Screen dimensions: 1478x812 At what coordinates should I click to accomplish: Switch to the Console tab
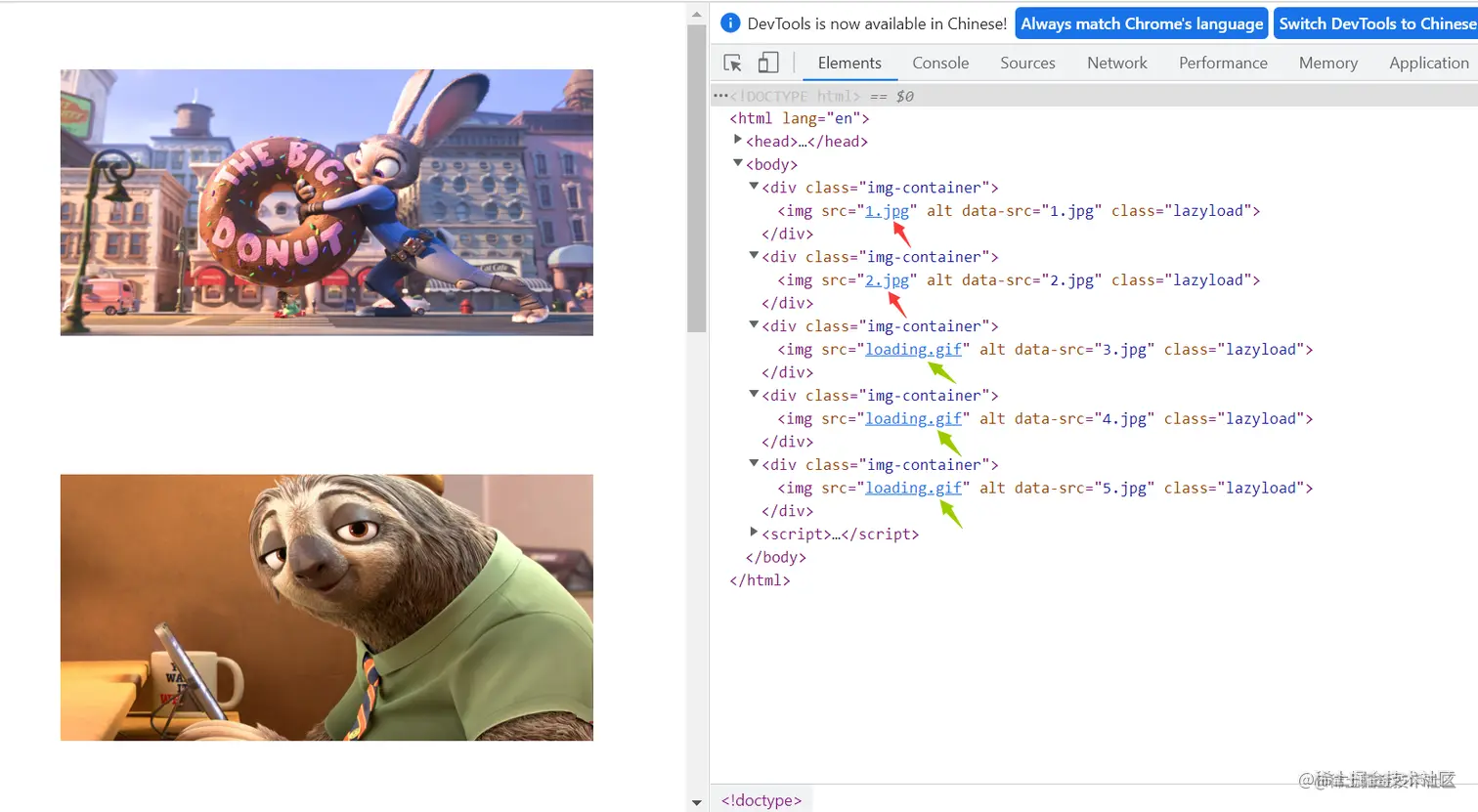coord(940,63)
